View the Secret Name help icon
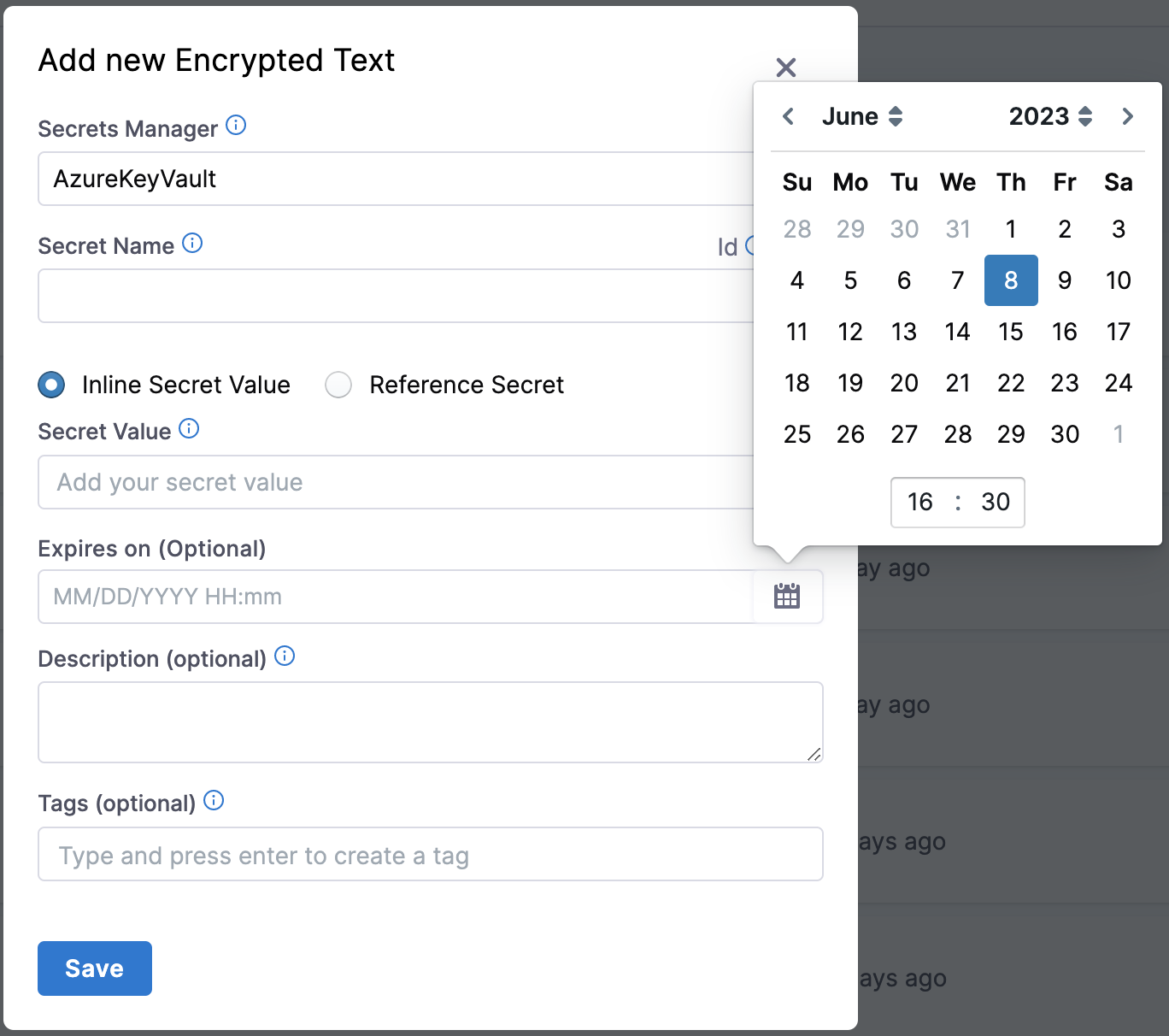This screenshot has height=1036, width=1169. 194,244
